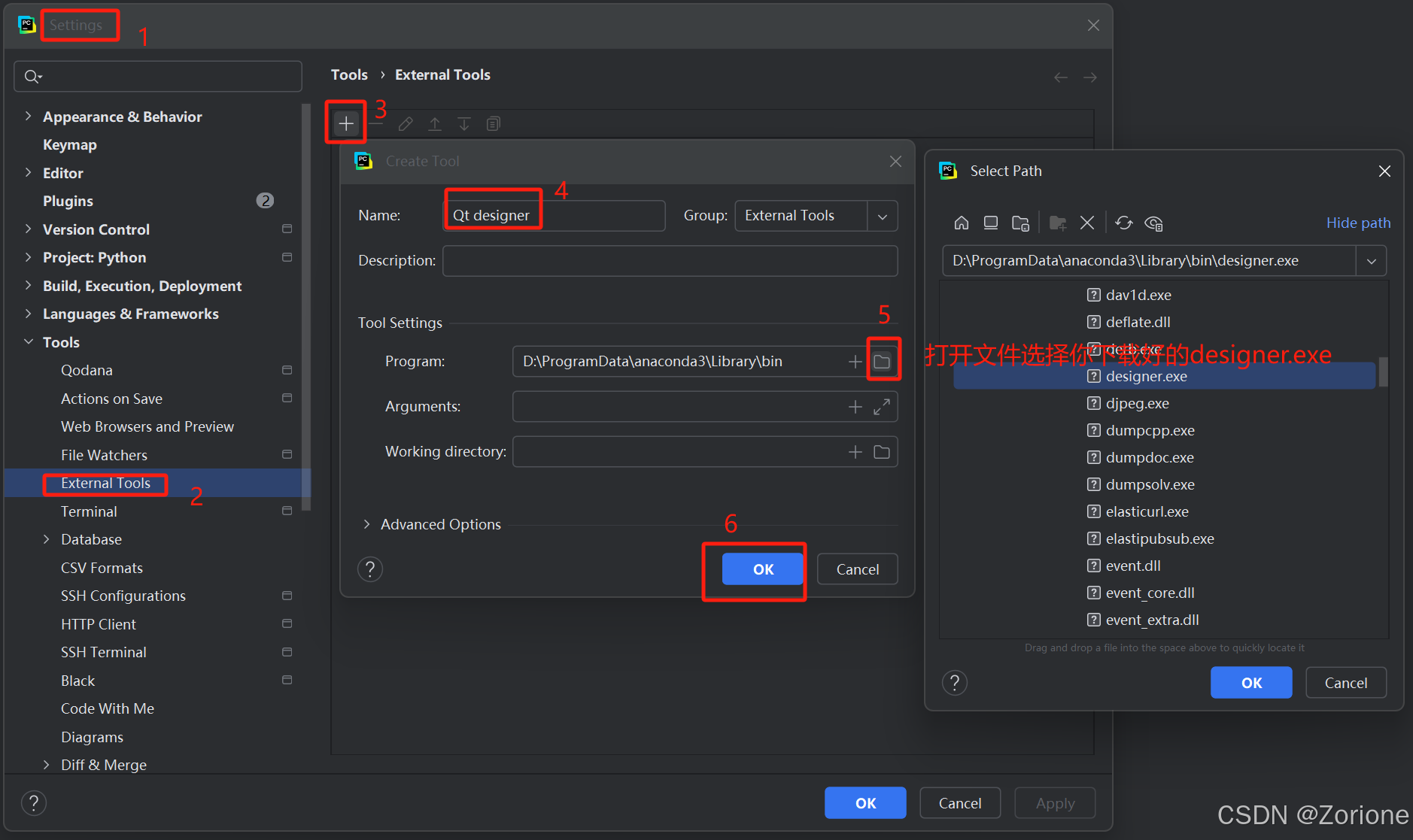Select dumpcpp.exe in file list

[1150, 430]
